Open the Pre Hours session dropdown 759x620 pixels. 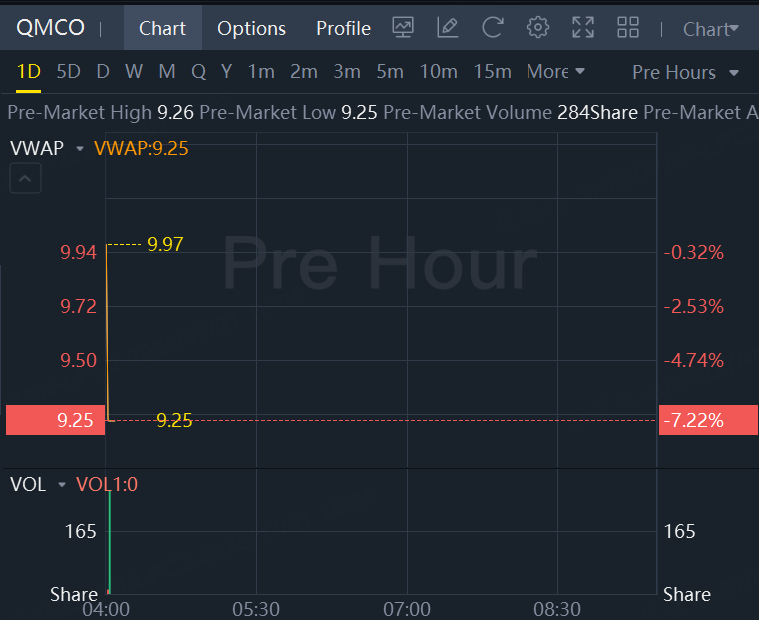coord(685,73)
